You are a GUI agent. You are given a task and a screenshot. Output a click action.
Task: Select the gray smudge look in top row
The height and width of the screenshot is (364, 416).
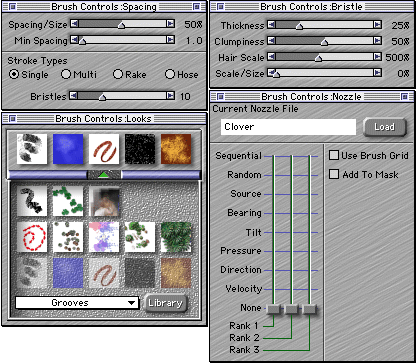click(32, 149)
